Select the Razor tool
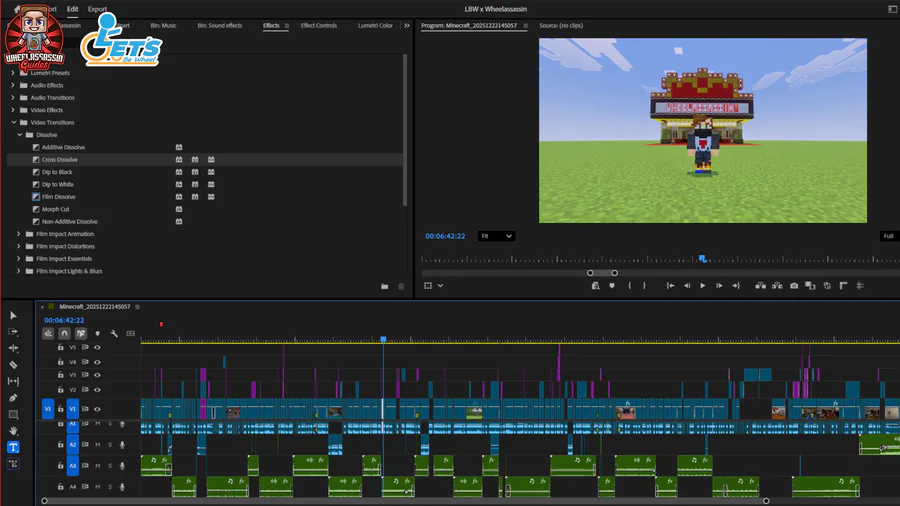Viewport: 900px width, 506px height. (13, 365)
